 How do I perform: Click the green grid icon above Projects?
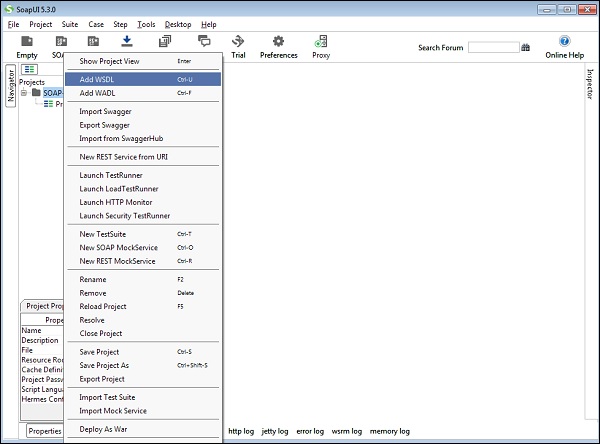click(x=30, y=69)
